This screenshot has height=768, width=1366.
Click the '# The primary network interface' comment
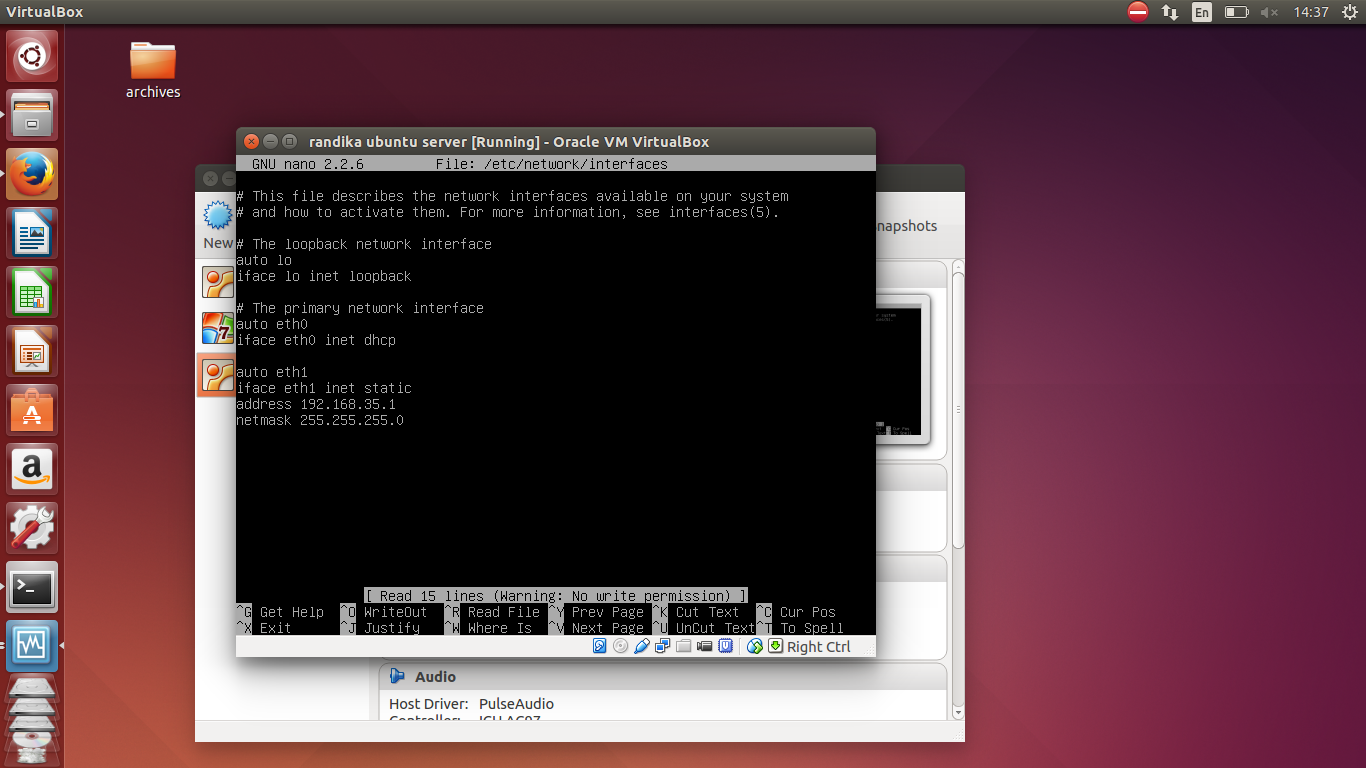[x=360, y=308]
